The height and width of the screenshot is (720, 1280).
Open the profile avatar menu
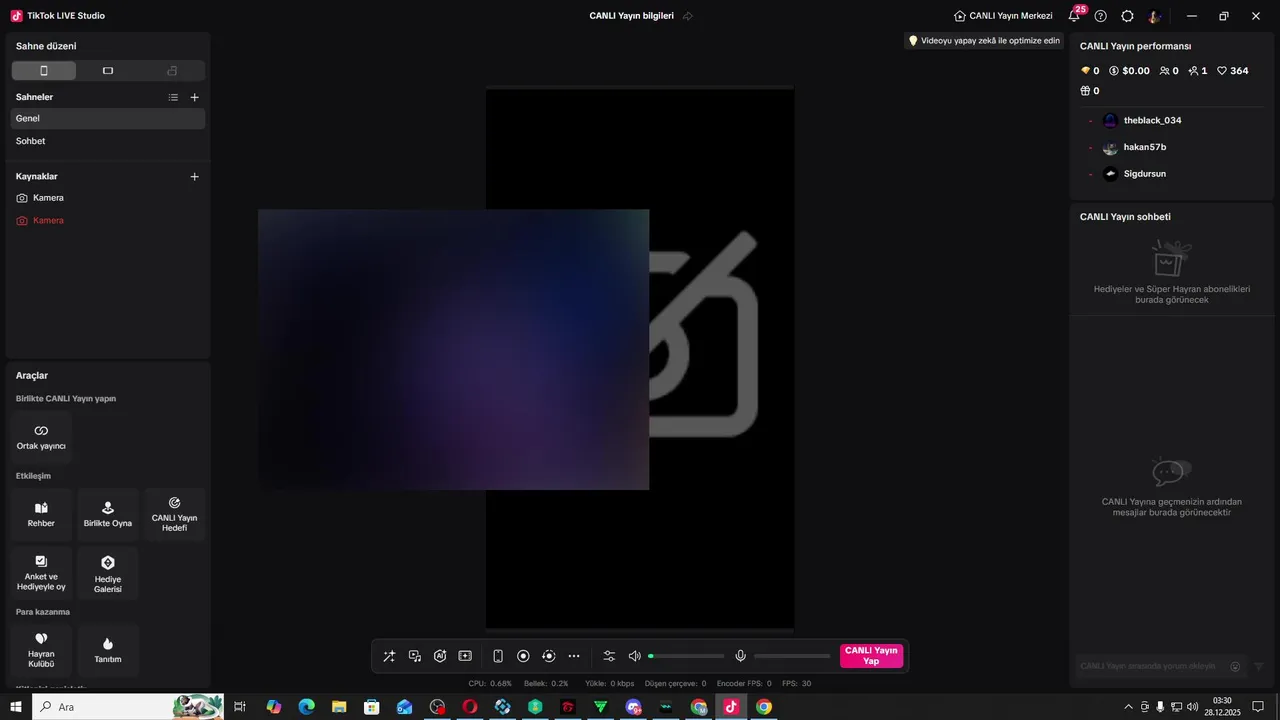(x=1155, y=16)
